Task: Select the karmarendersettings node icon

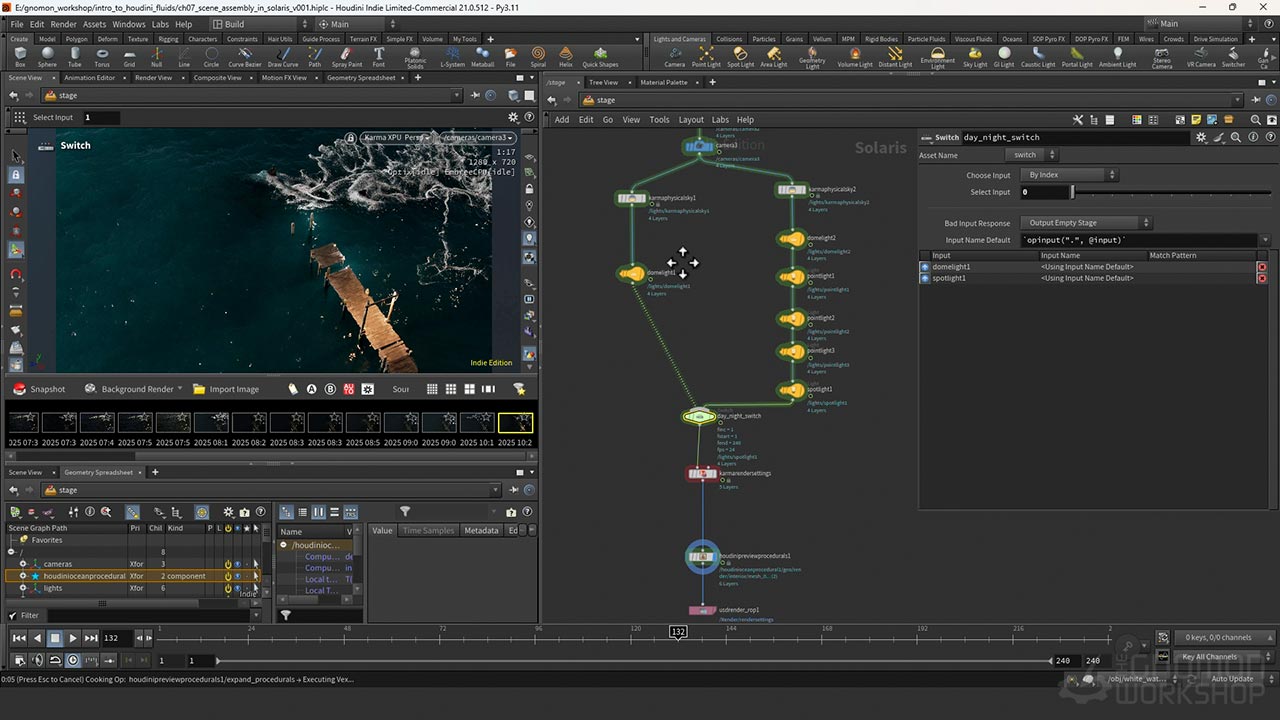Action: (701, 474)
